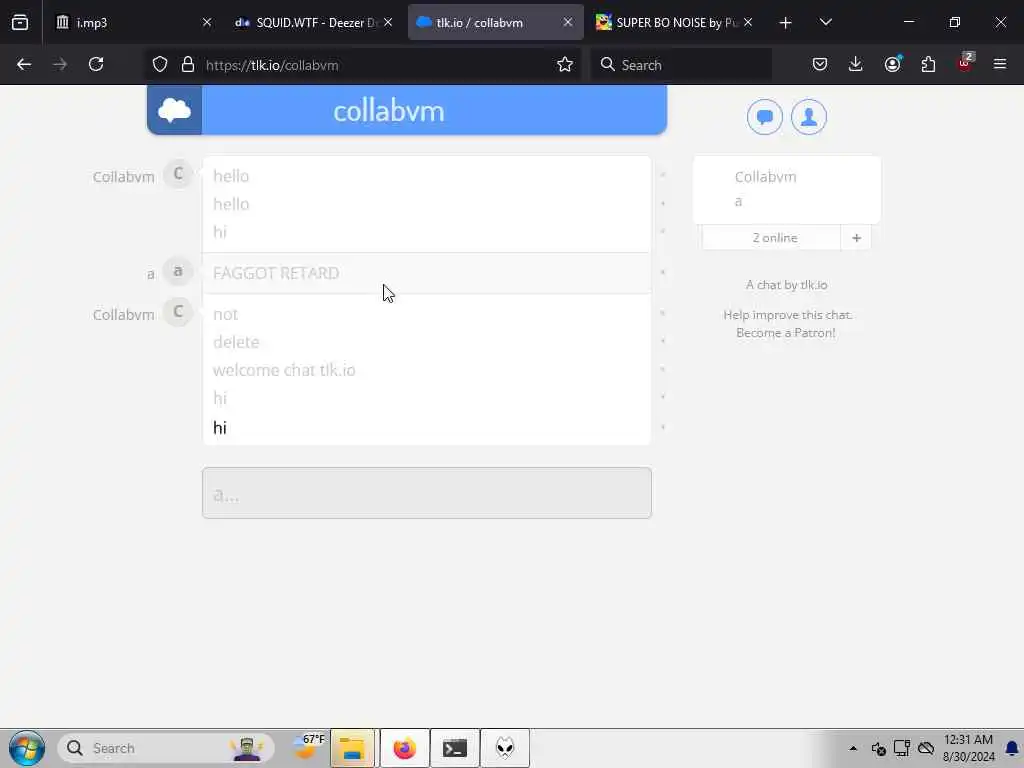
Task: Click the avatar 'a' in chat
Action: point(178,271)
